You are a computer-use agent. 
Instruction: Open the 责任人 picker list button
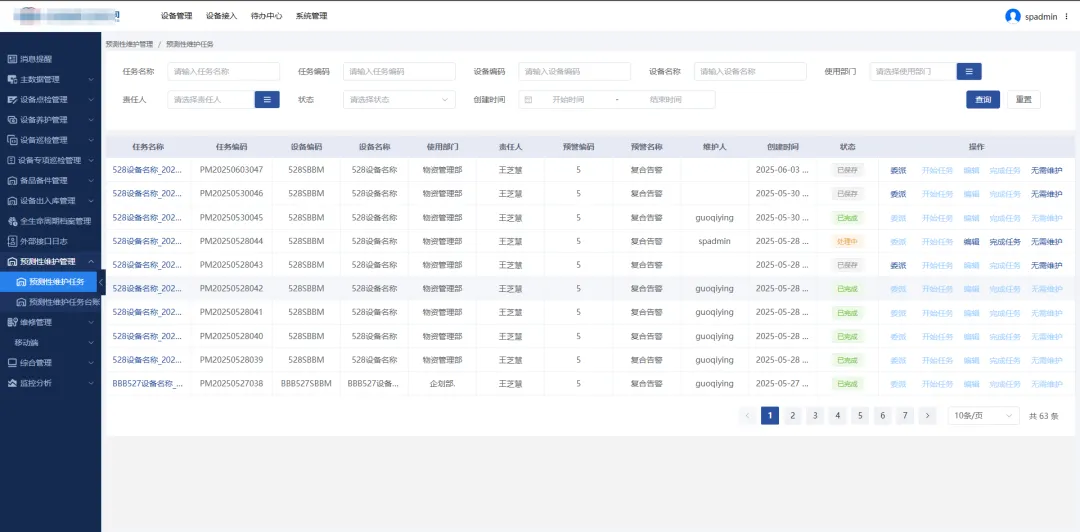coord(267,100)
